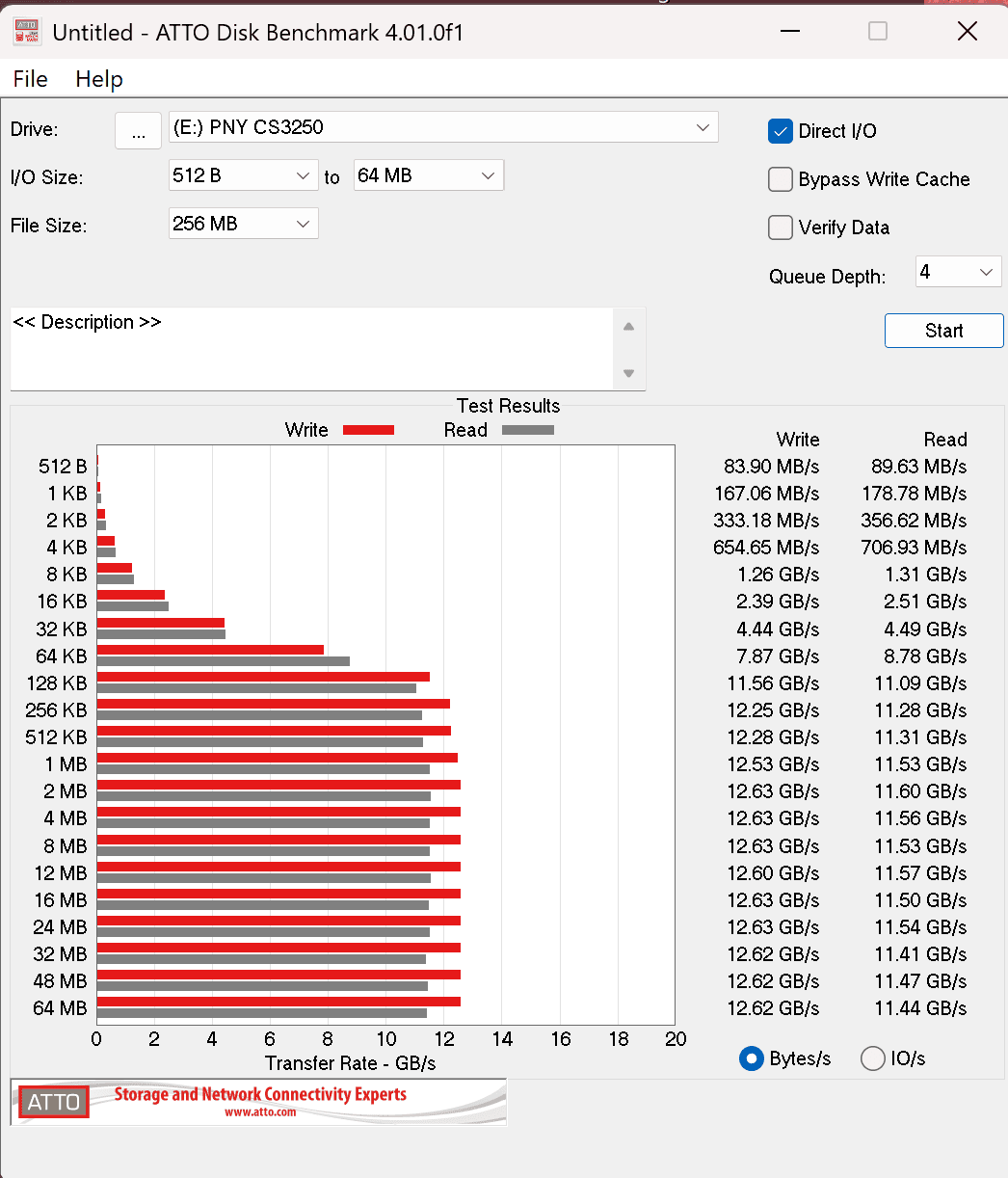Click the description box up arrow
The height and width of the screenshot is (1178, 1008).
[628, 327]
